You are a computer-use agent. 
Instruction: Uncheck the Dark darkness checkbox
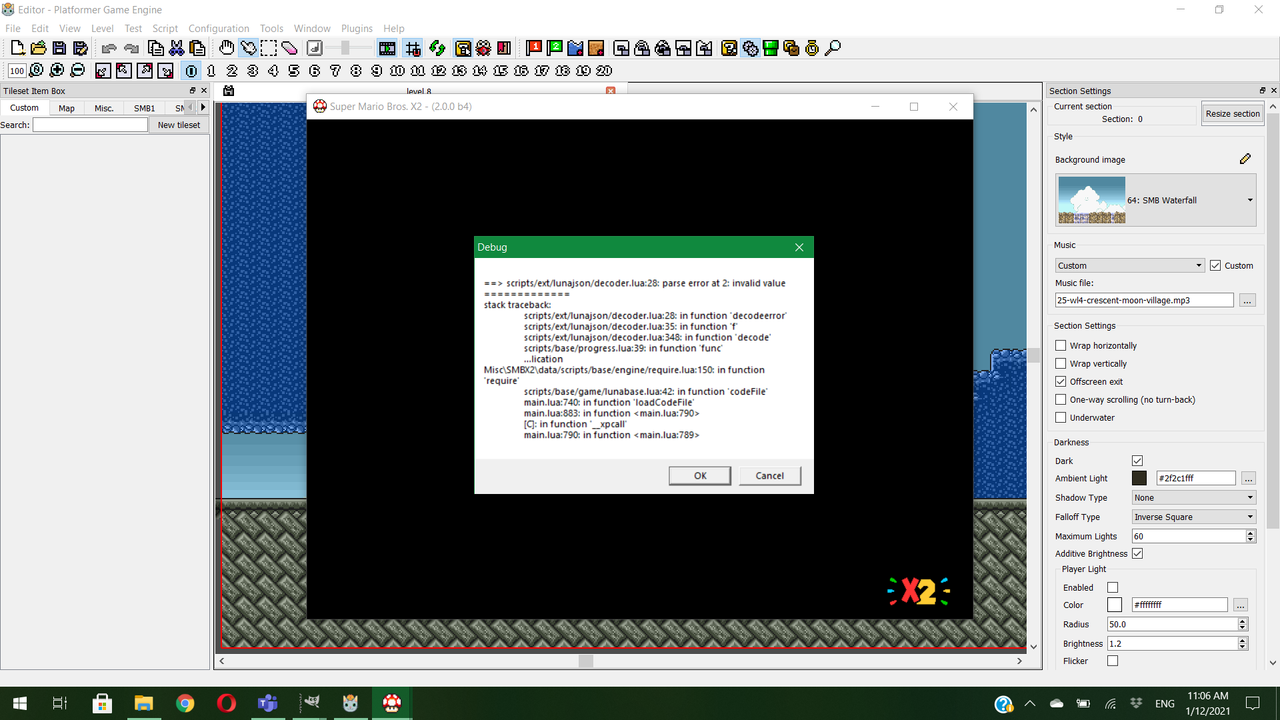[x=1137, y=460]
